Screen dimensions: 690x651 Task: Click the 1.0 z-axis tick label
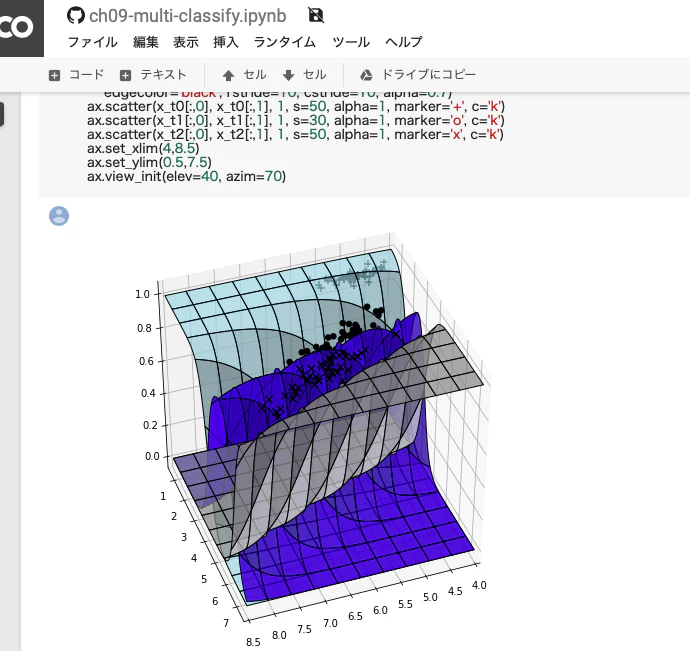point(142,294)
